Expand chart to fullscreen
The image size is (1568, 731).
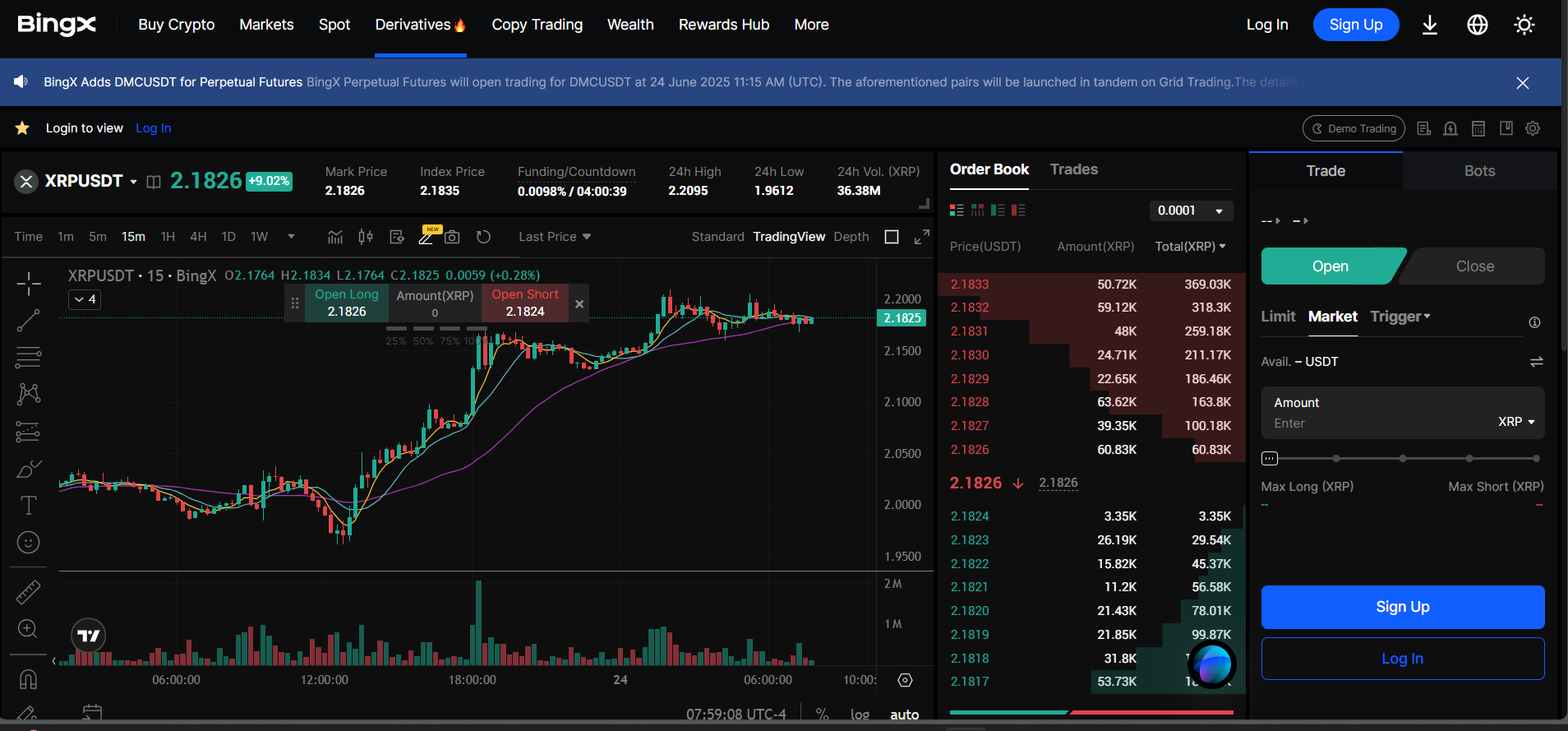922,237
